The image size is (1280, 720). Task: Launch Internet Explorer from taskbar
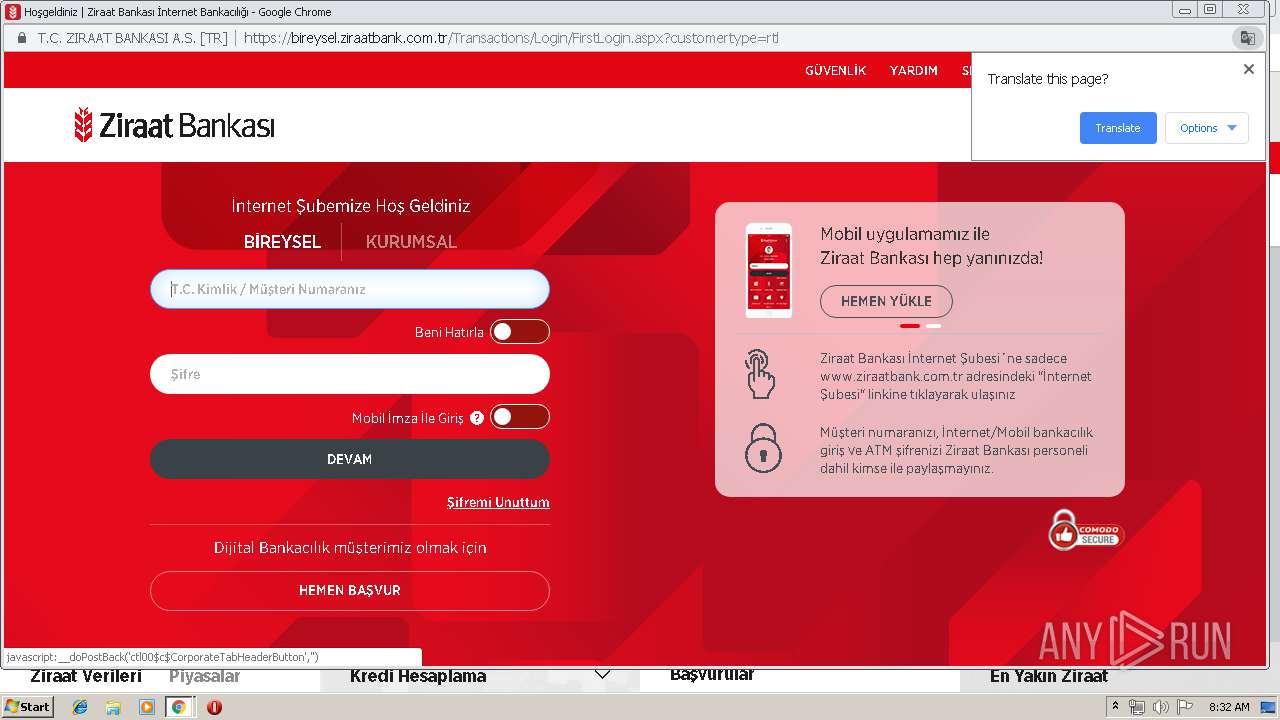pyautogui.click(x=80, y=707)
